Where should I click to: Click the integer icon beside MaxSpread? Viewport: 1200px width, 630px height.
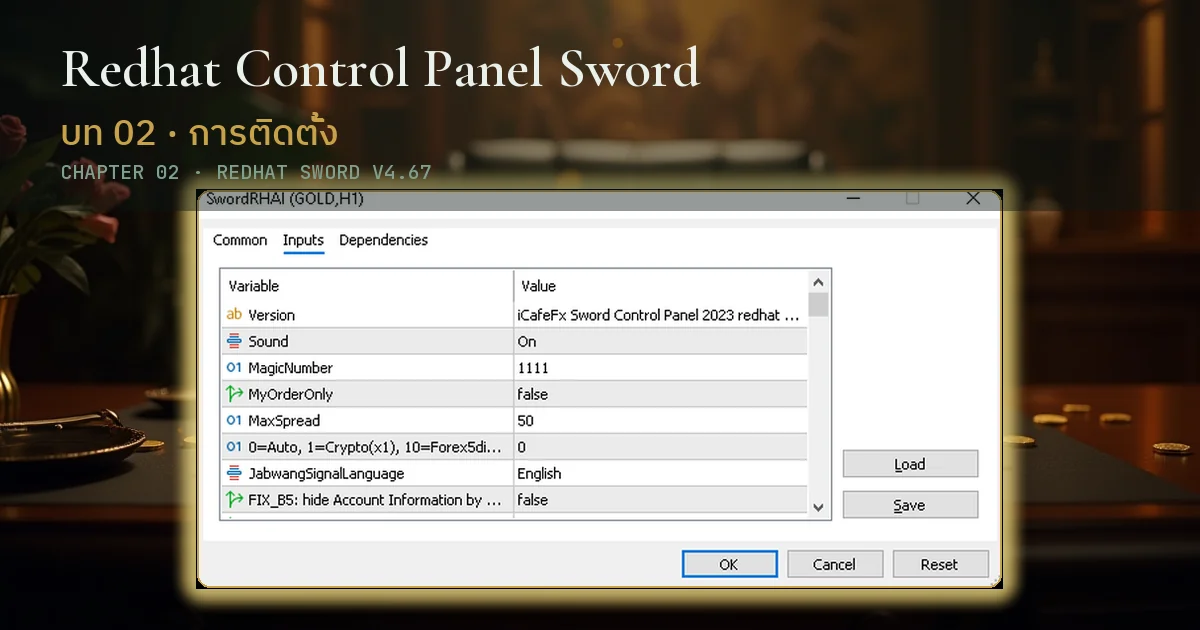[x=234, y=420]
